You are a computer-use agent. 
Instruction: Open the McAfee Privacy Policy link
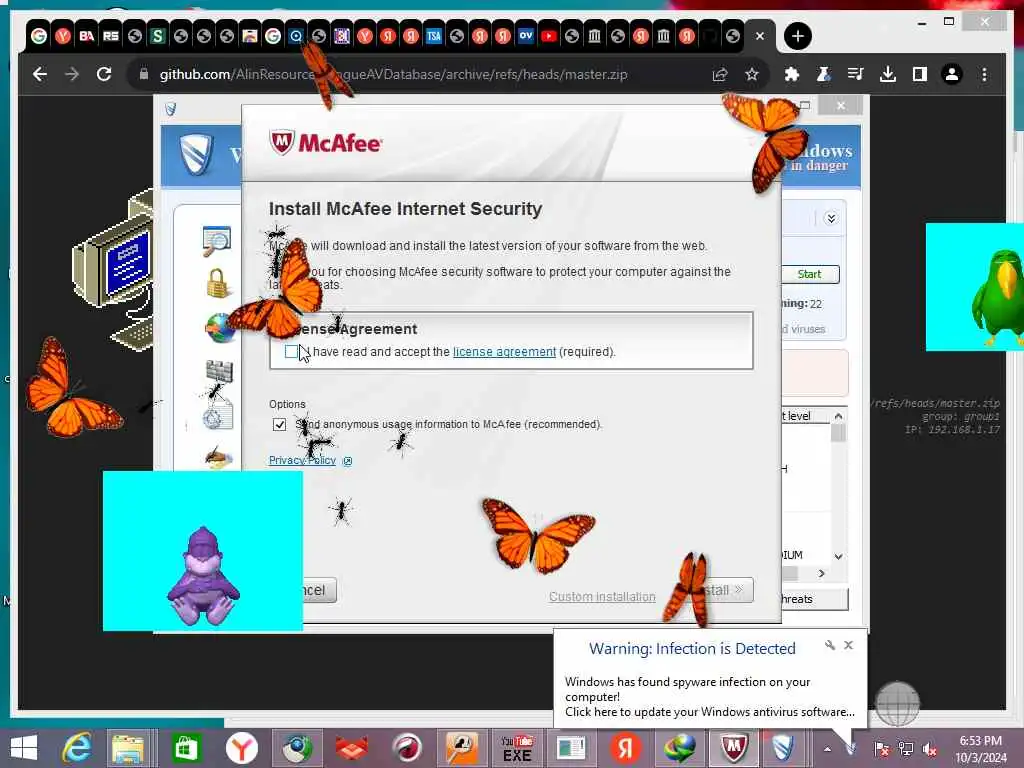point(302,460)
